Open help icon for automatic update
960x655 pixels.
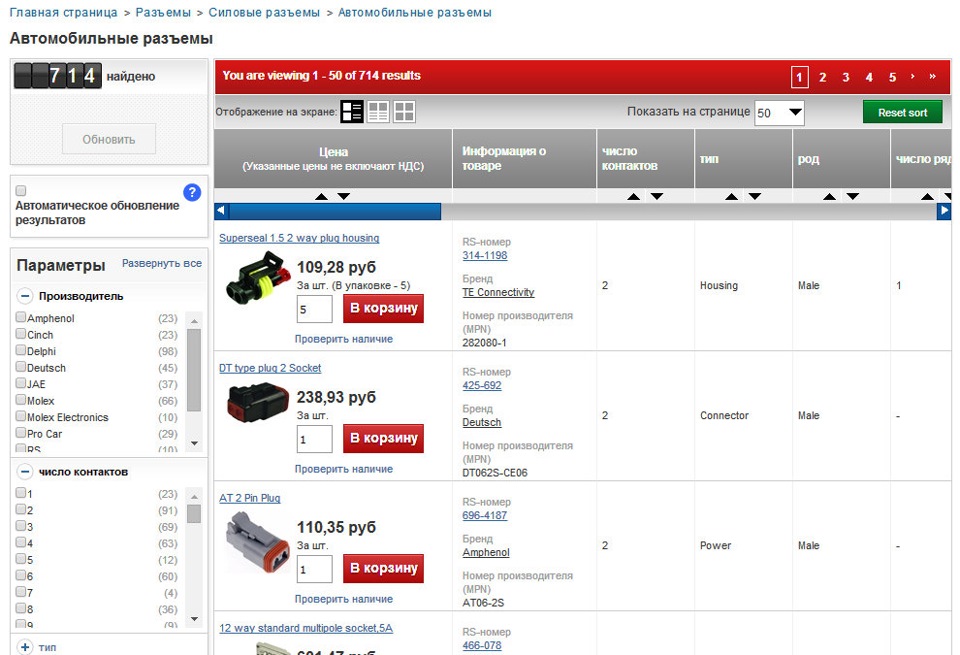coord(192,192)
